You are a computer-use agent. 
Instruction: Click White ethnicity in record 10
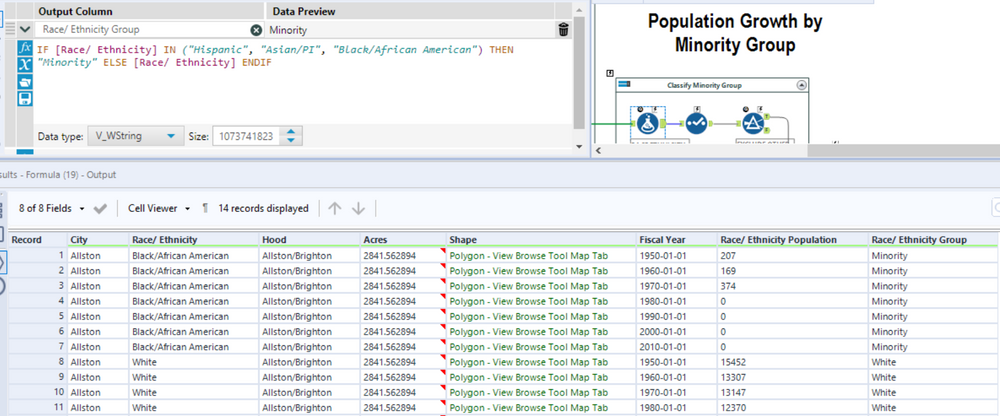pyautogui.click(x=144, y=392)
